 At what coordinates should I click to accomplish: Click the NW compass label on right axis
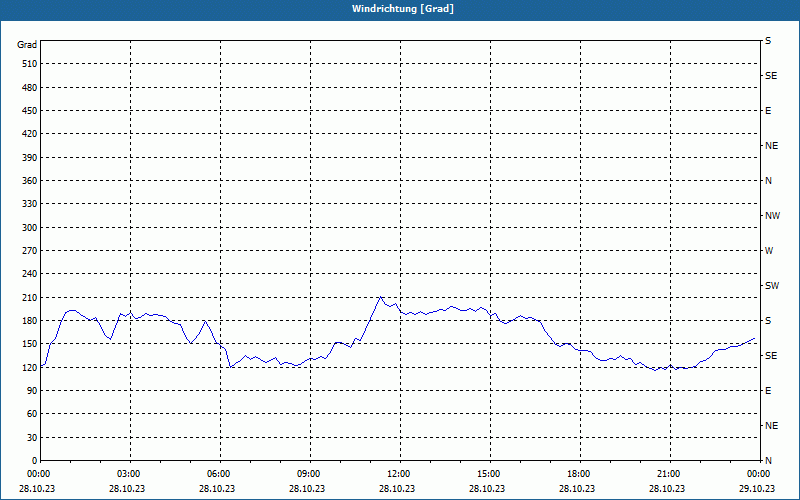(x=772, y=216)
